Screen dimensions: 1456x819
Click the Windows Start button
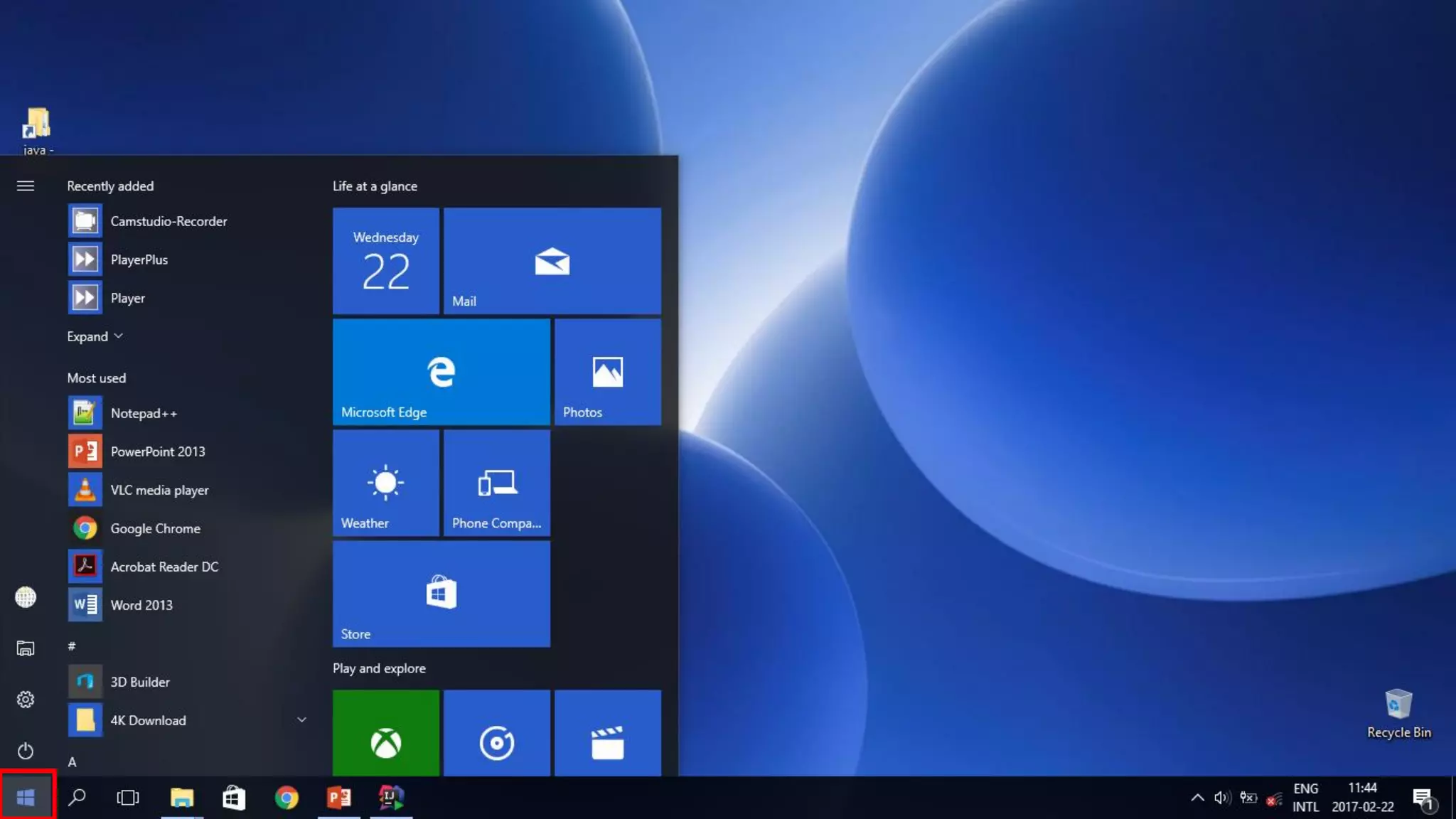(x=26, y=798)
